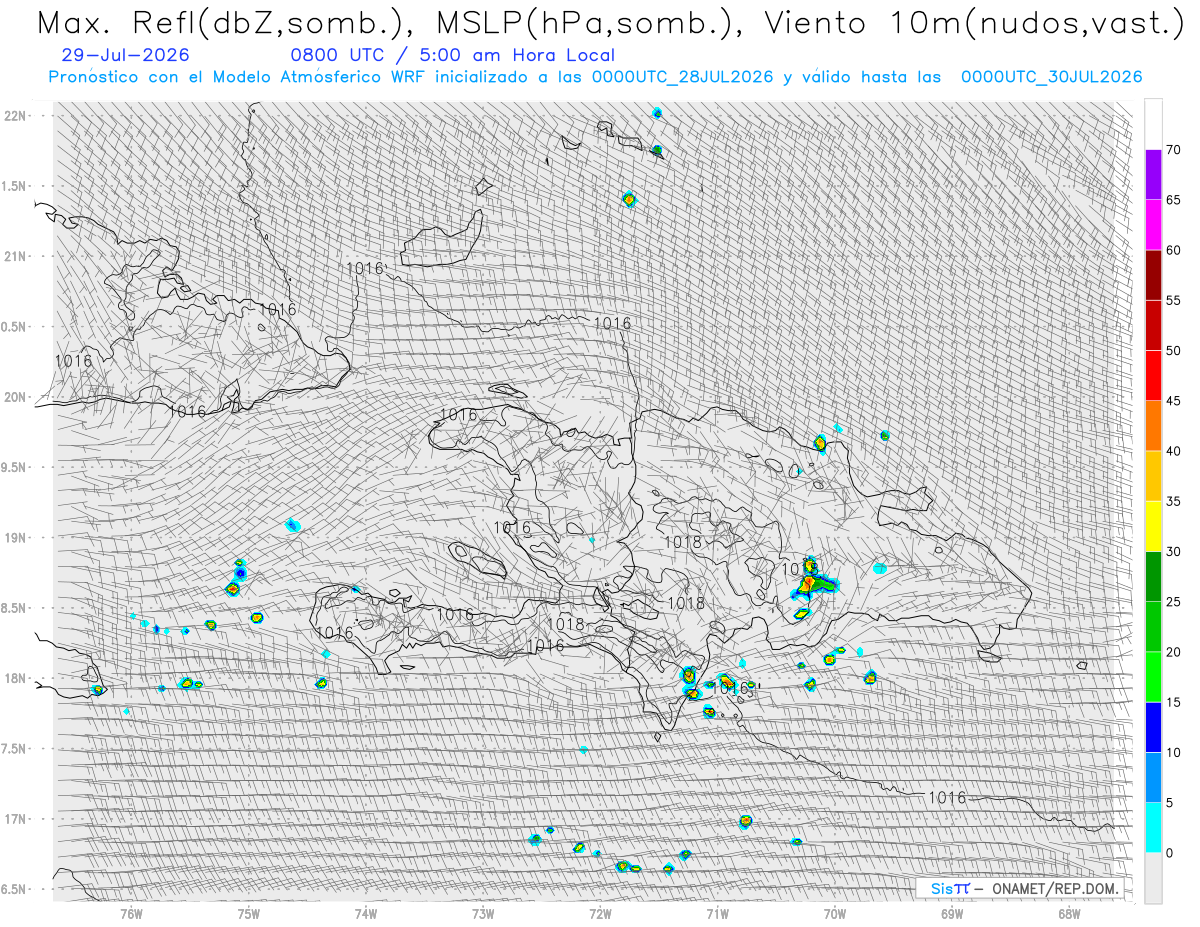Image resolution: width=1200 pixels, height=927 pixels.
Task: Click the colorbar tick label '70'
Action: tap(1174, 150)
